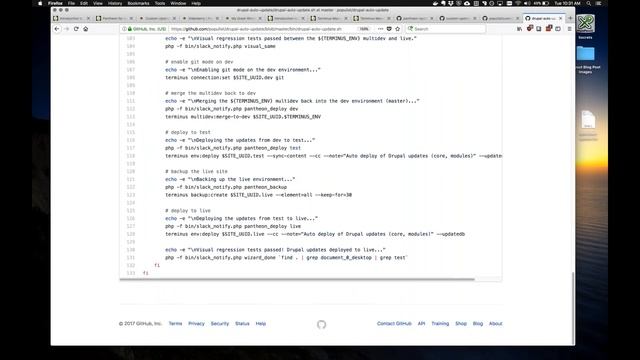Image resolution: width=640 pixels, height=360 pixels.
Task: Click the '# backup the live site' comment
Action: click(x=196, y=171)
